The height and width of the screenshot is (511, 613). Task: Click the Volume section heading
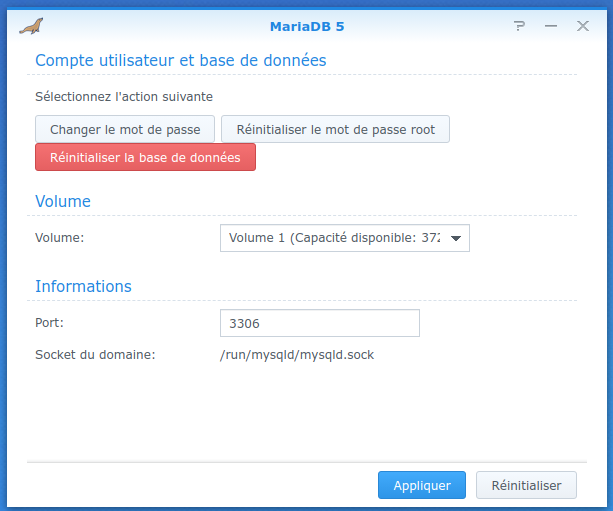63,201
